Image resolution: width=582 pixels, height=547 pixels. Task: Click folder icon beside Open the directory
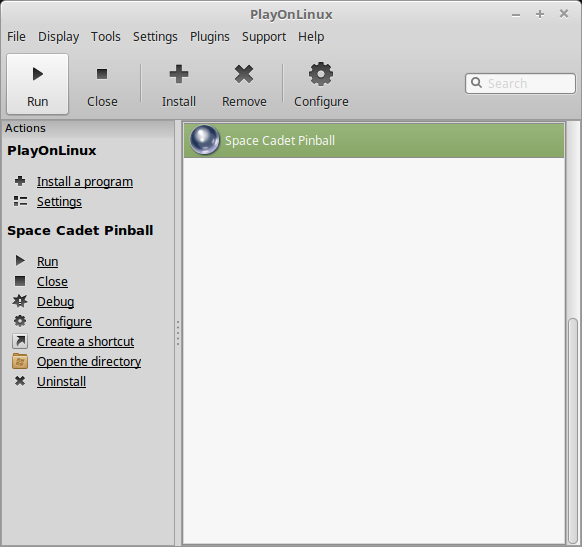point(20,361)
